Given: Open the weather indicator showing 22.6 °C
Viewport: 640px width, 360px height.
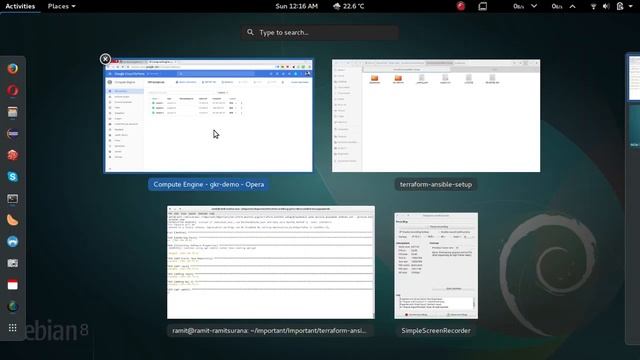Looking at the screenshot, I should pos(349,6).
